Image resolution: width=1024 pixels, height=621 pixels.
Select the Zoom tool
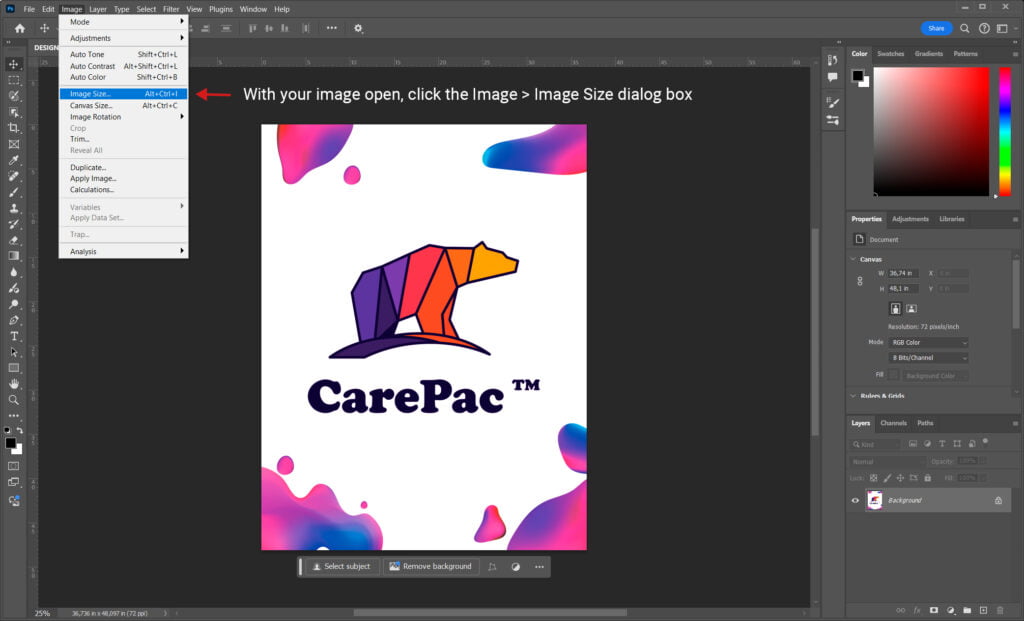14,400
